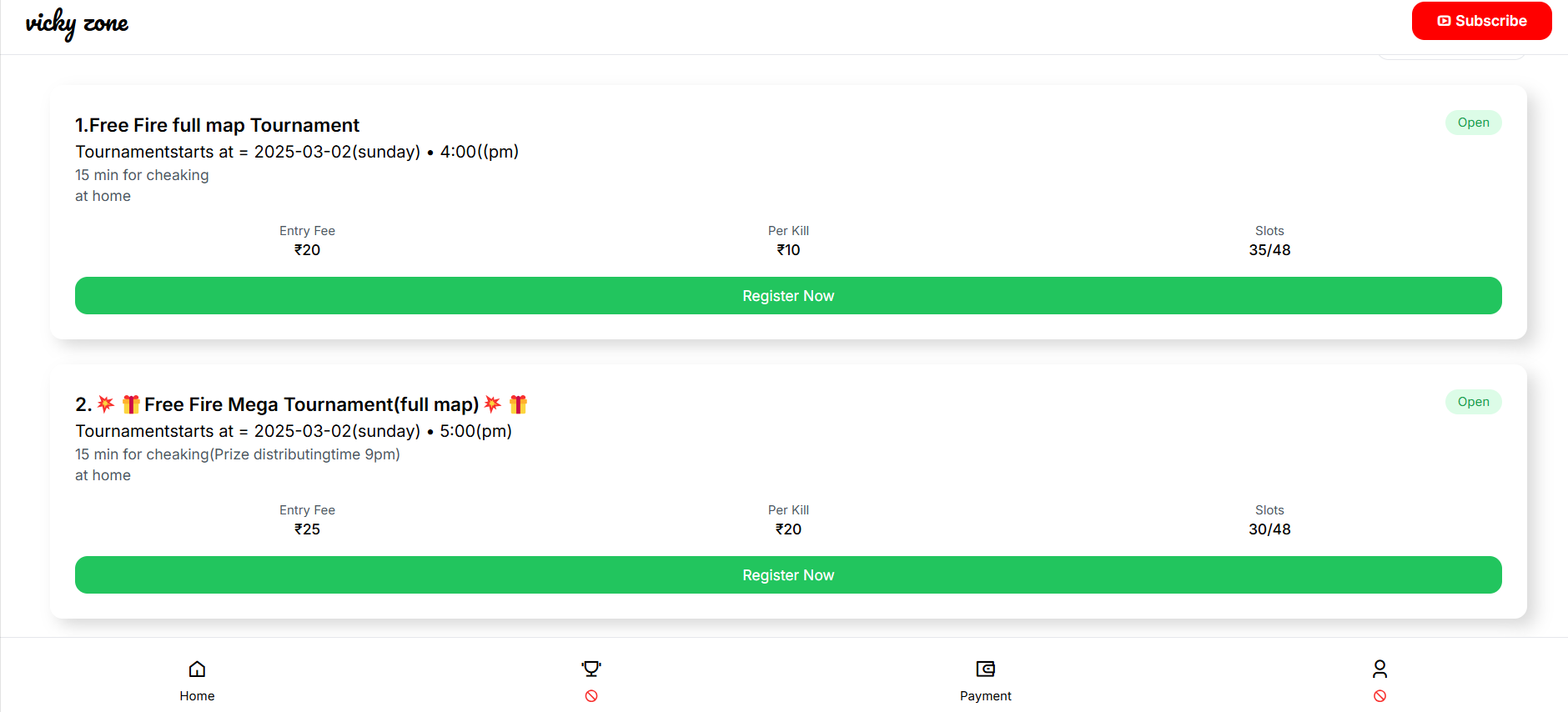This screenshot has width=1568, height=712.
Task: Click the ₹25 entry fee value
Action: click(307, 529)
